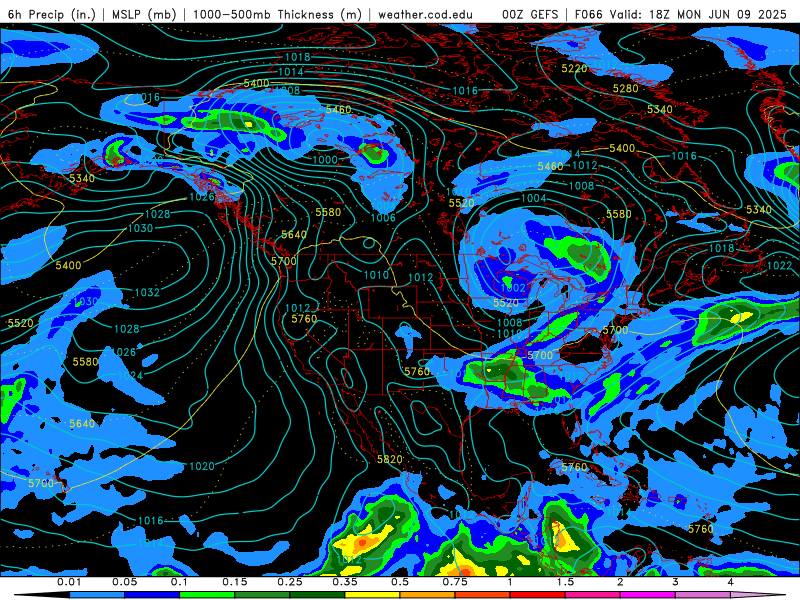This screenshot has width=800, height=600.
Task: Select the 1.5 legend value
Action: pos(565,582)
